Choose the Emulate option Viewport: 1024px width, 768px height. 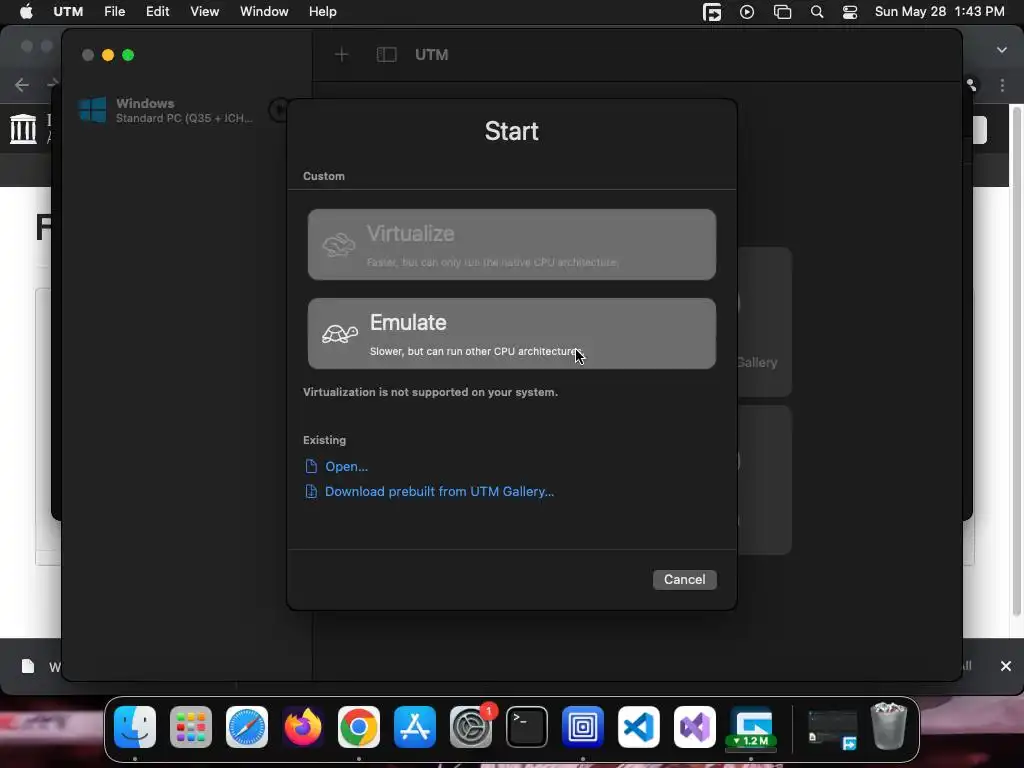511,334
